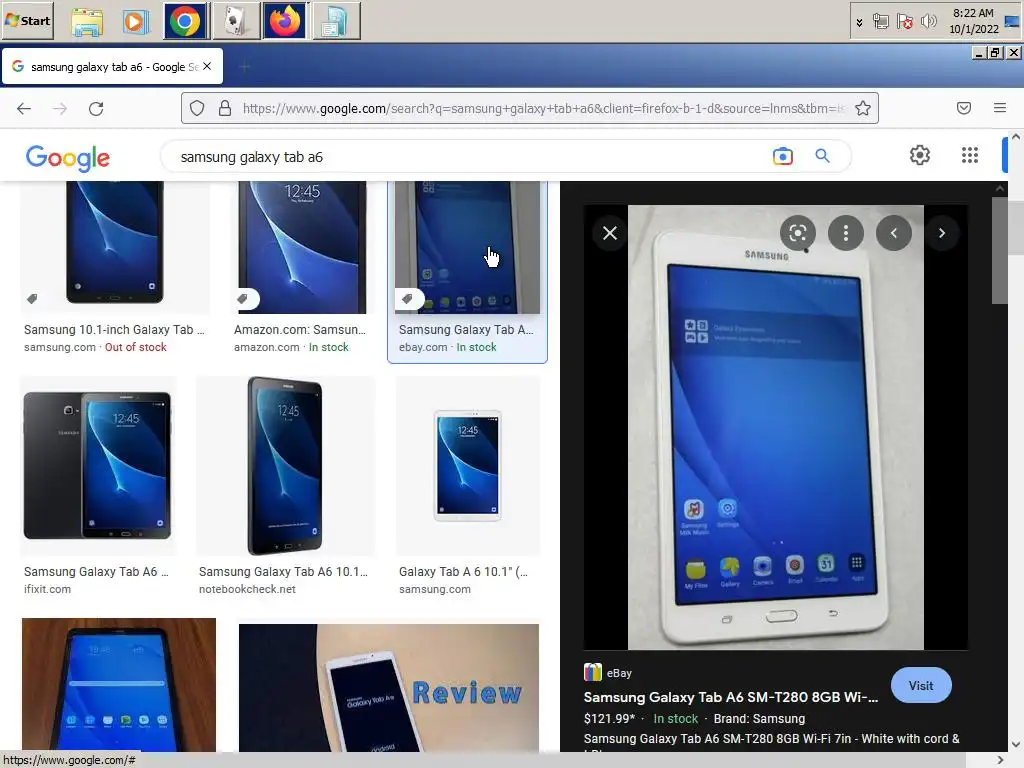Open 'Samsung Galaxy Tab A6 SM-T280 8GB Wi-...' title

pyautogui.click(x=731, y=697)
